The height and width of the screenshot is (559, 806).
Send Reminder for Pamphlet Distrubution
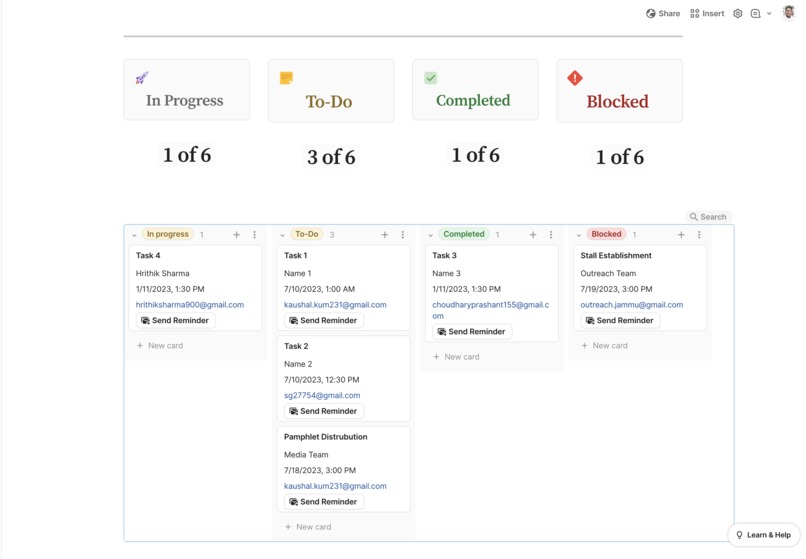tap(324, 501)
